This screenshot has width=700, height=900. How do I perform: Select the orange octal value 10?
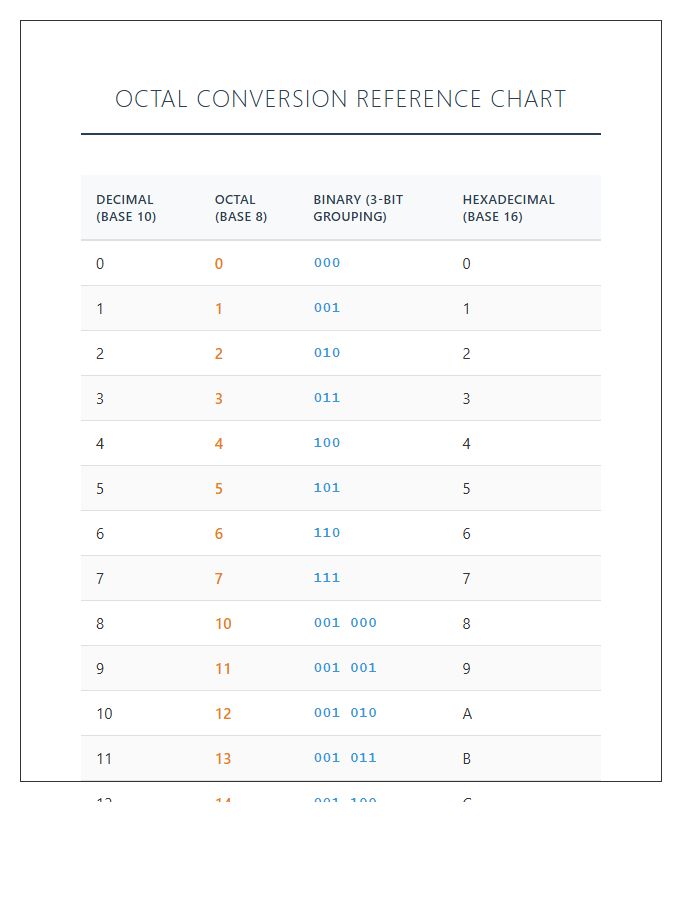pos(223,624)
